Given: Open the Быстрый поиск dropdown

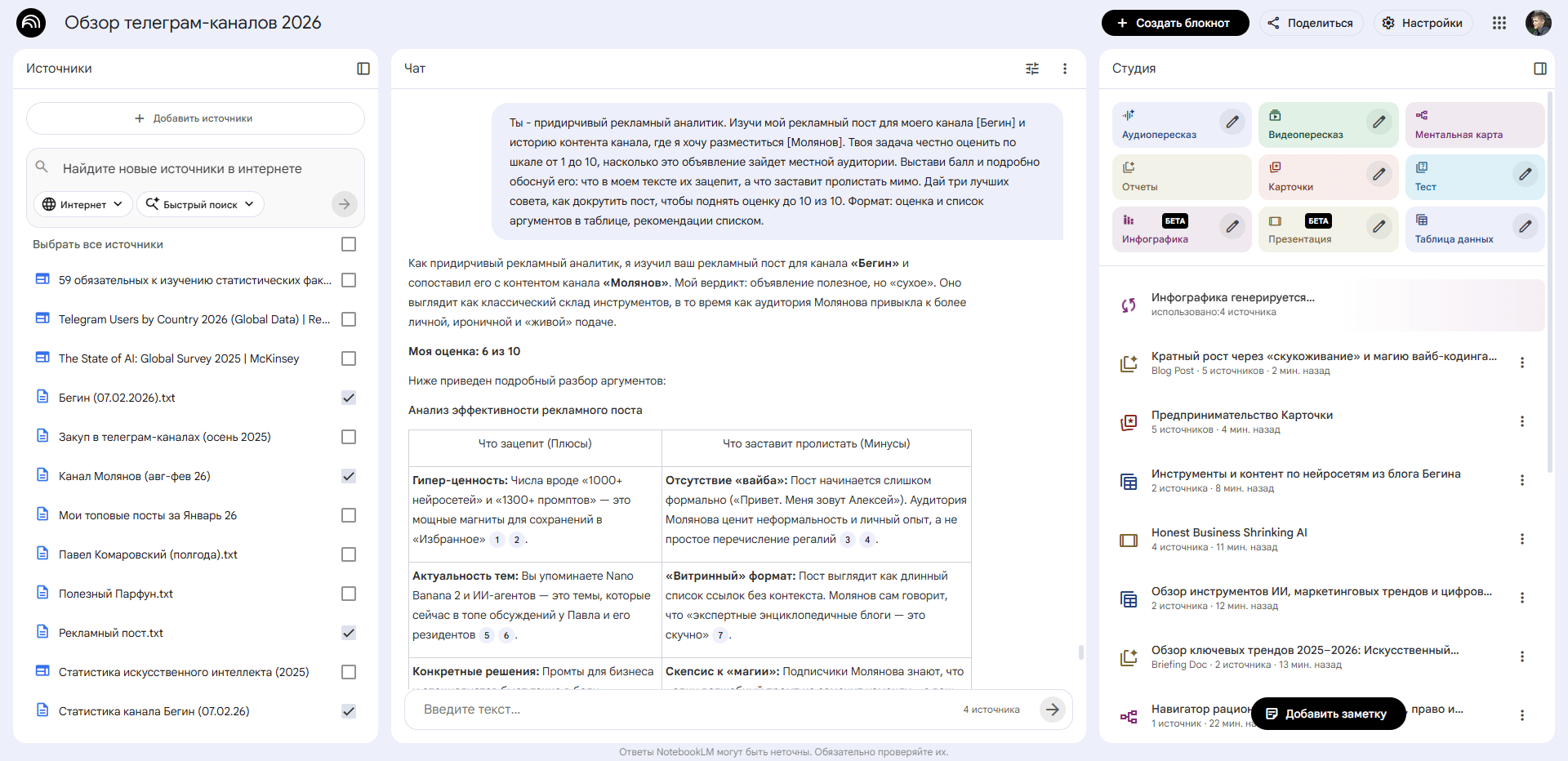Looking at the screenshot, I should [x=200, y=204].
